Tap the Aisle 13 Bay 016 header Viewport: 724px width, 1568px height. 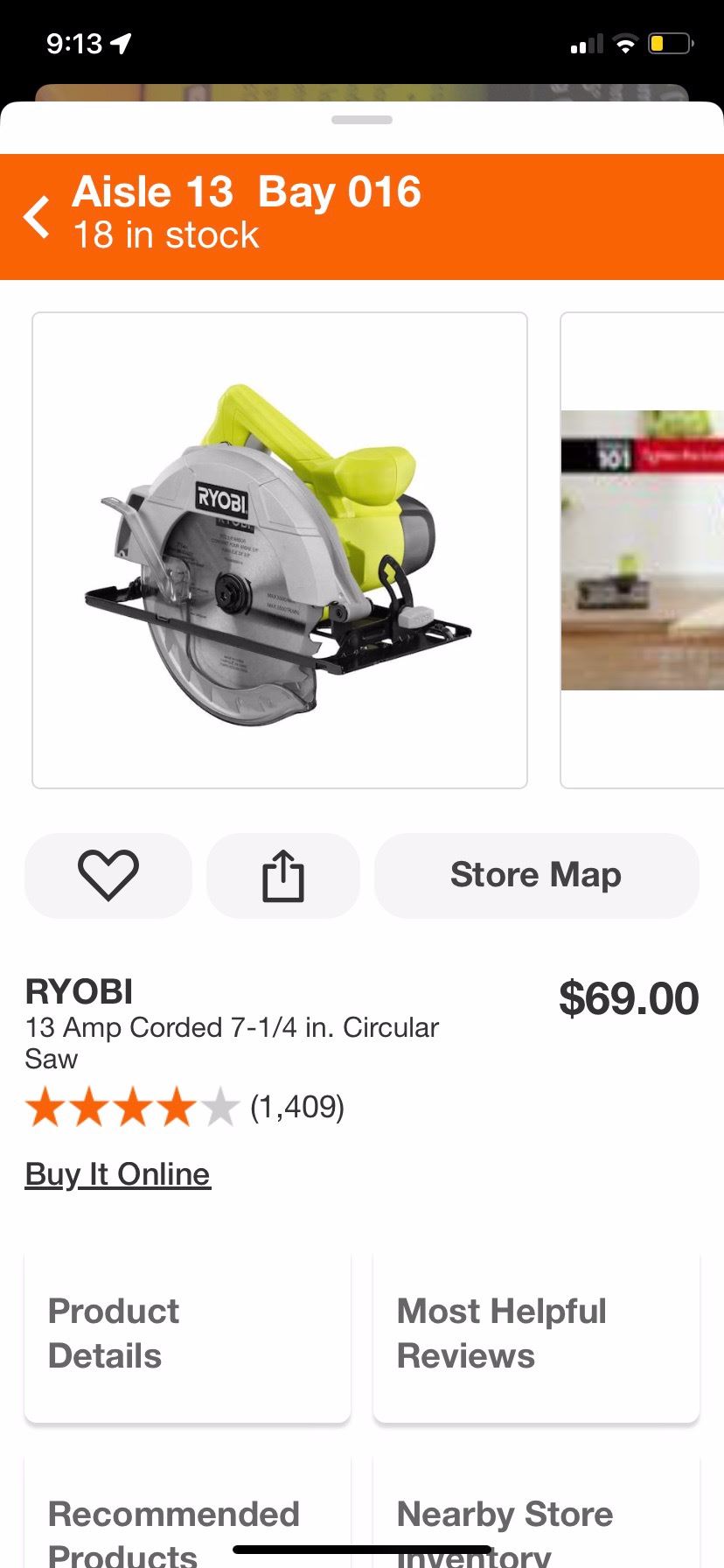click(247, 192)
